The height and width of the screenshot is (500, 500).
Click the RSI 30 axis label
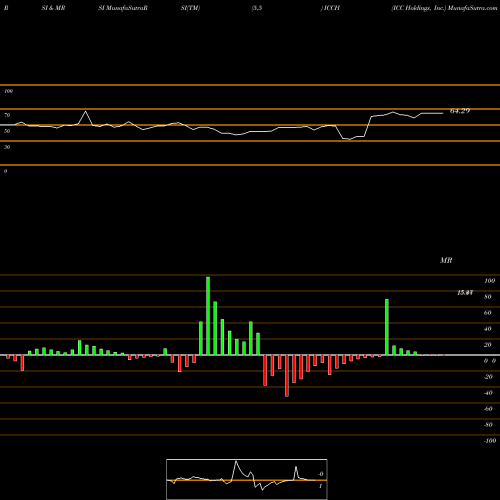pos(7,147)
